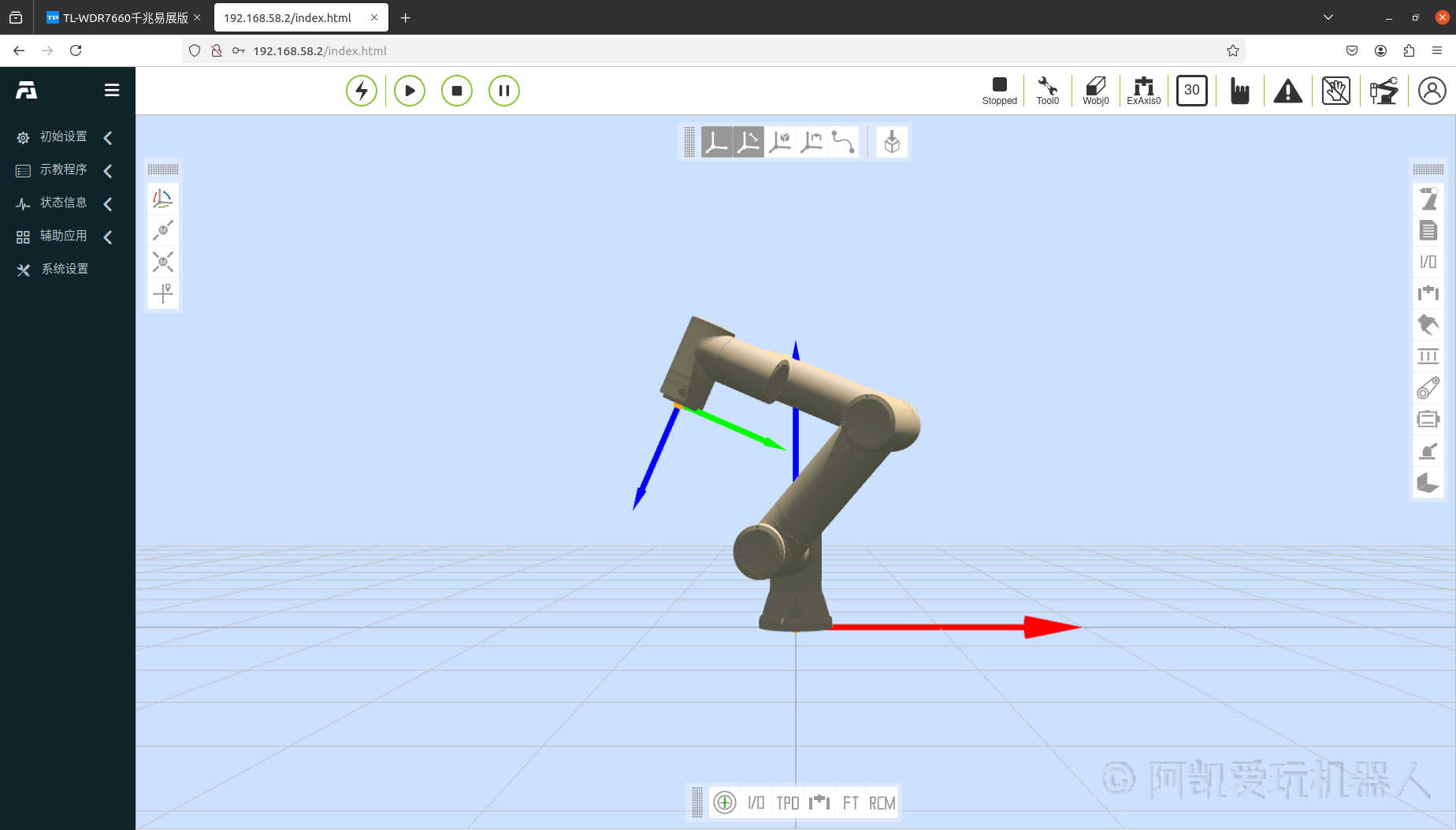Toggle trajectory path display
Image resolution: width=1456 pixels, height=830 pixels.
coord(843,143)
